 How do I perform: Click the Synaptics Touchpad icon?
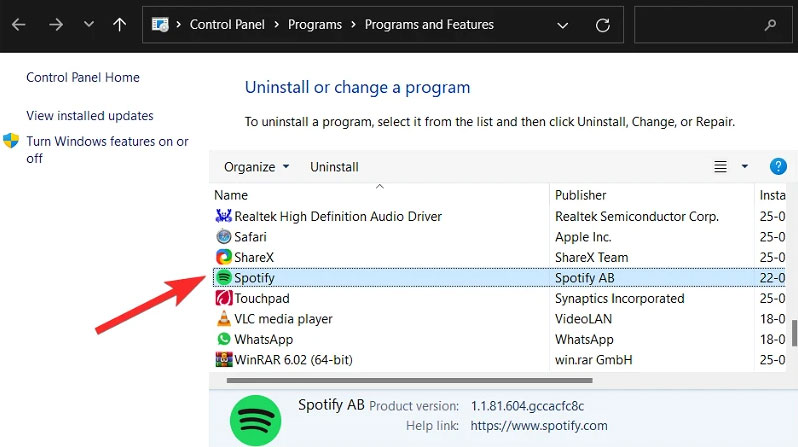(x=223, y=298)
